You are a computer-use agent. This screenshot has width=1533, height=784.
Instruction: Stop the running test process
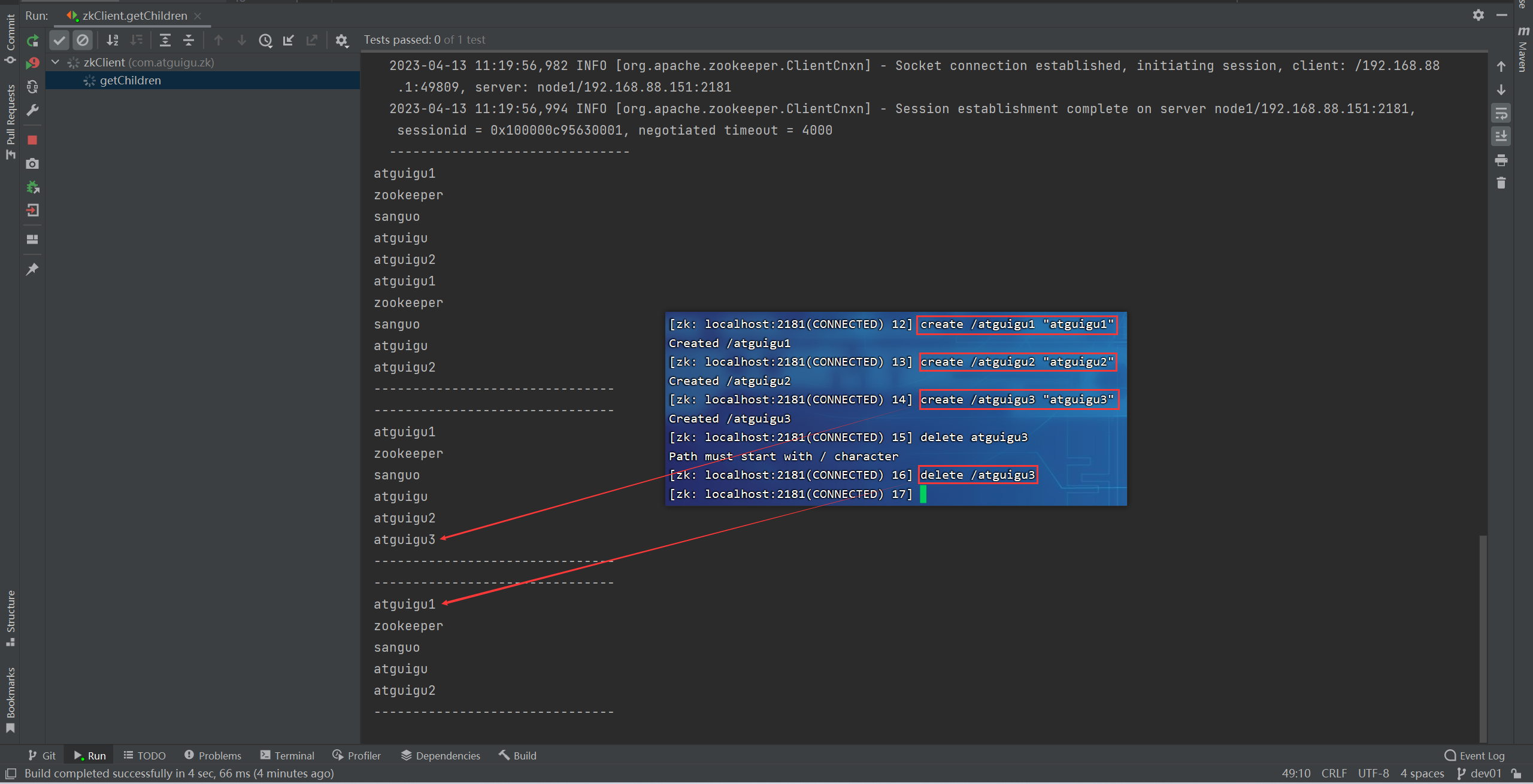click(x=32, y=140)
